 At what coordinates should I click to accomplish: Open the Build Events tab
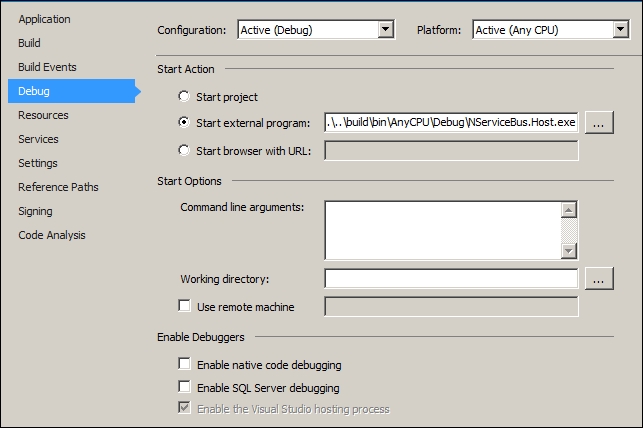point(47,67)
